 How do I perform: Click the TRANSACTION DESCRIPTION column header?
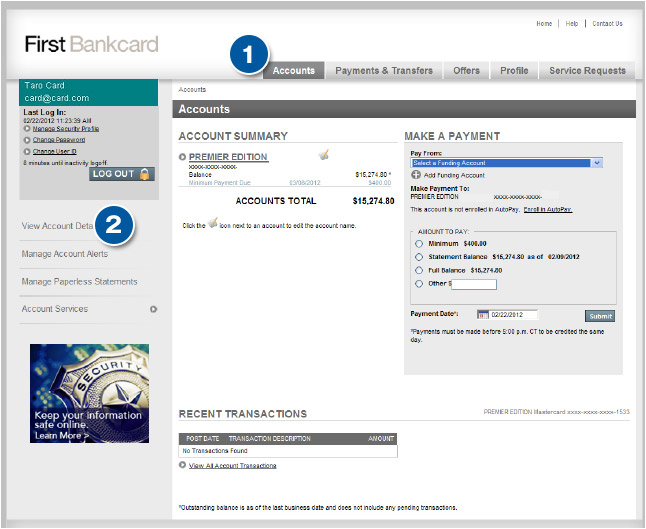[269, 439]
